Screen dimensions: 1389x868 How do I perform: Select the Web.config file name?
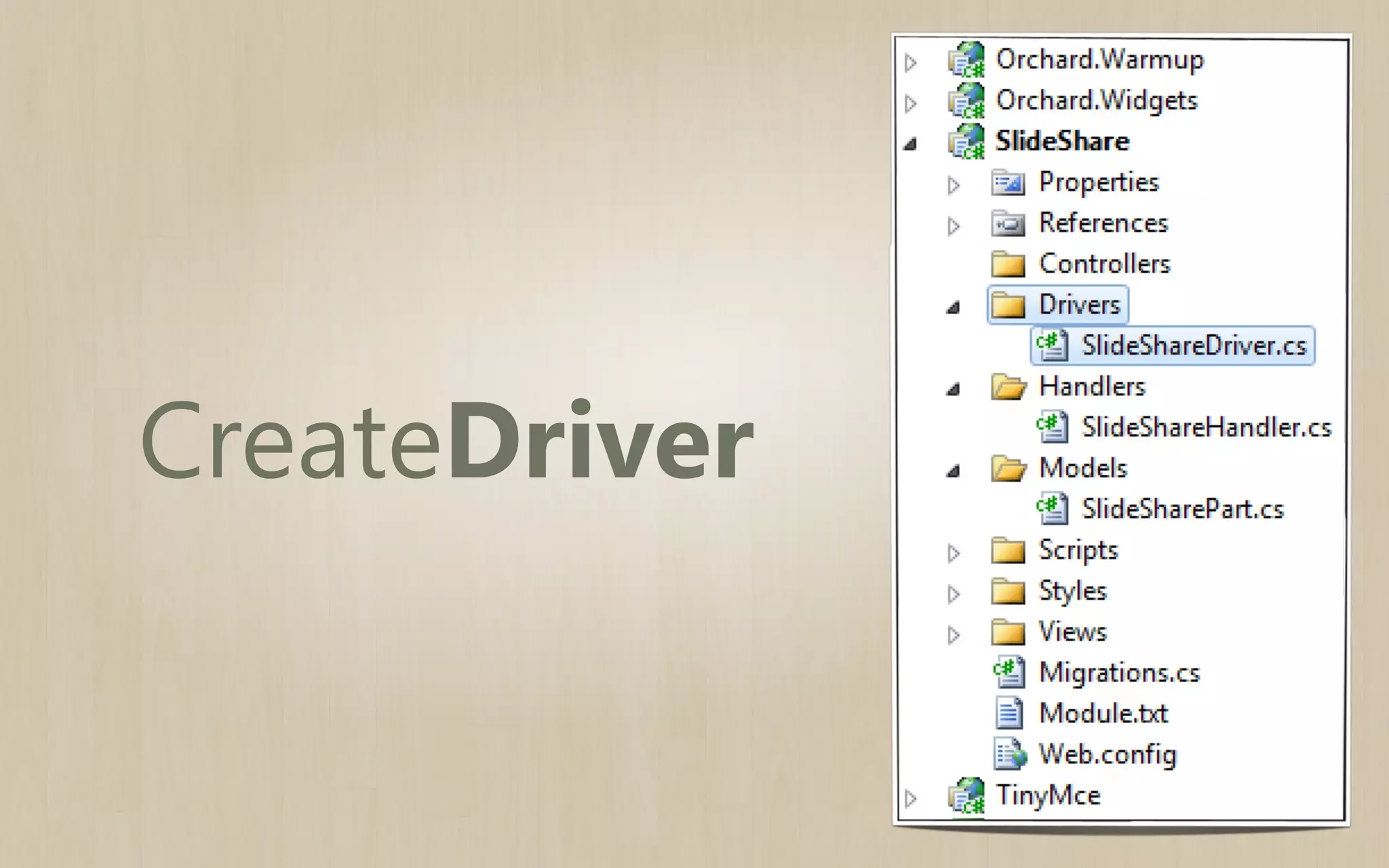click(1108, 755)
